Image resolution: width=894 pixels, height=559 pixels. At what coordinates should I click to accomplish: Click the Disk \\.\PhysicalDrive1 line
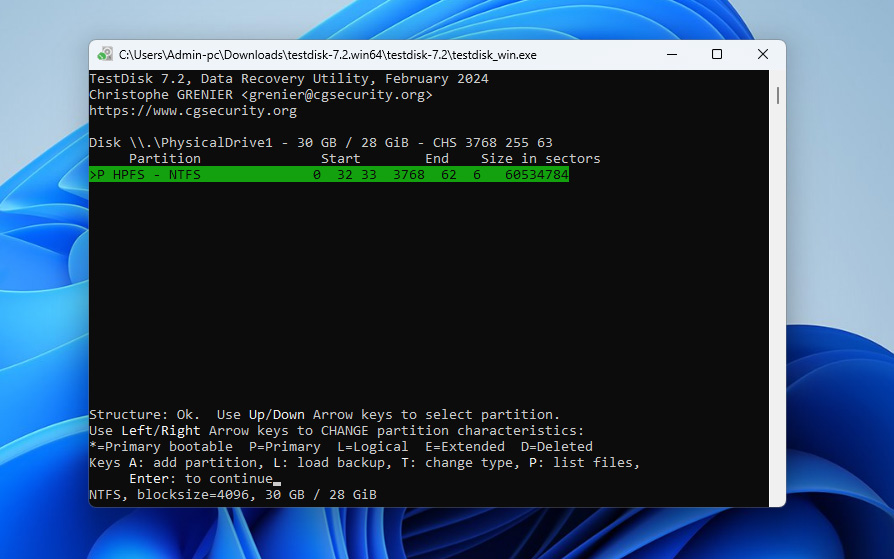pyautogui.click(x=321, y=143)
